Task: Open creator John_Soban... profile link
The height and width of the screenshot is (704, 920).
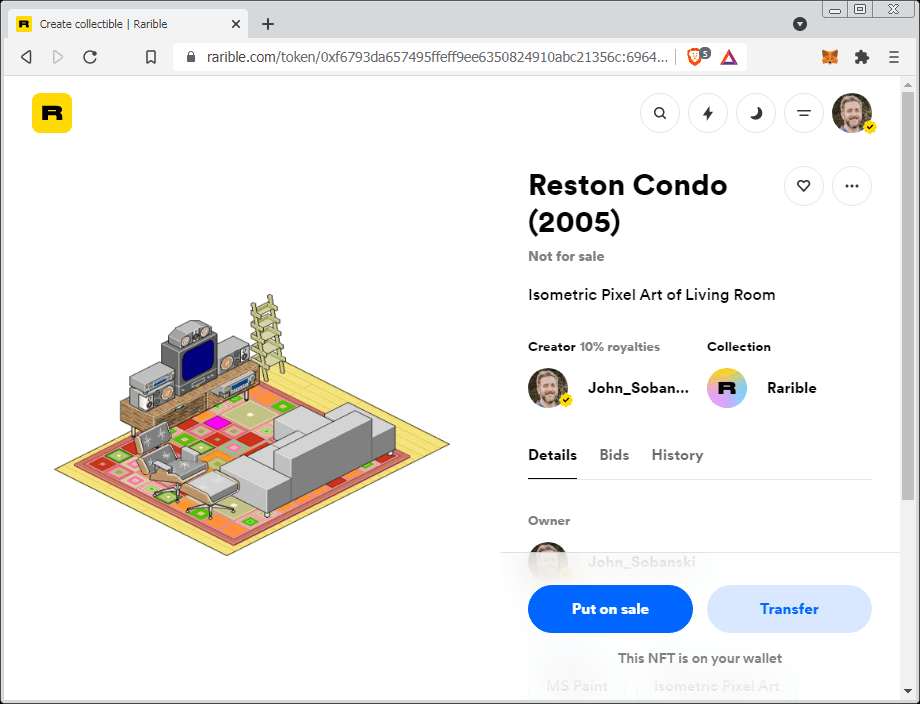Action: pos(638,388)
